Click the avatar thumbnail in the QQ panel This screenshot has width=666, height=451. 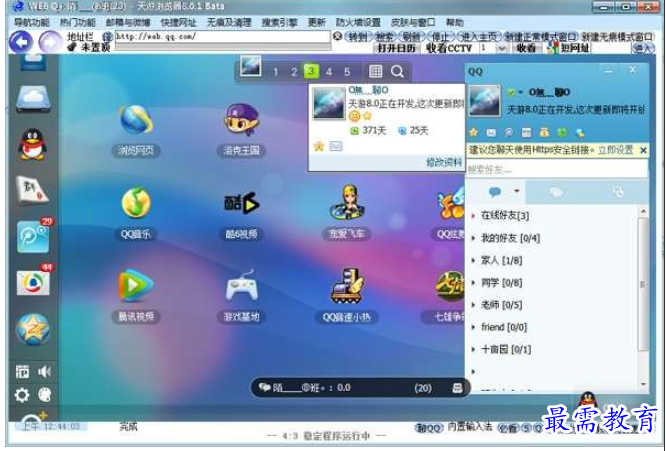coord(484,101)
